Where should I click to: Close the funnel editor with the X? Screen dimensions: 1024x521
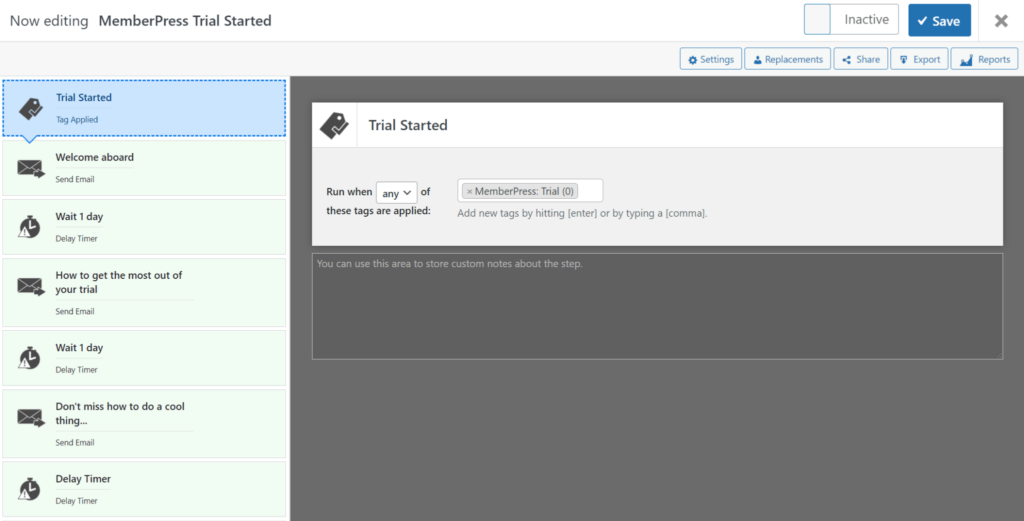pyautogui.click(x=1001, y=21)
